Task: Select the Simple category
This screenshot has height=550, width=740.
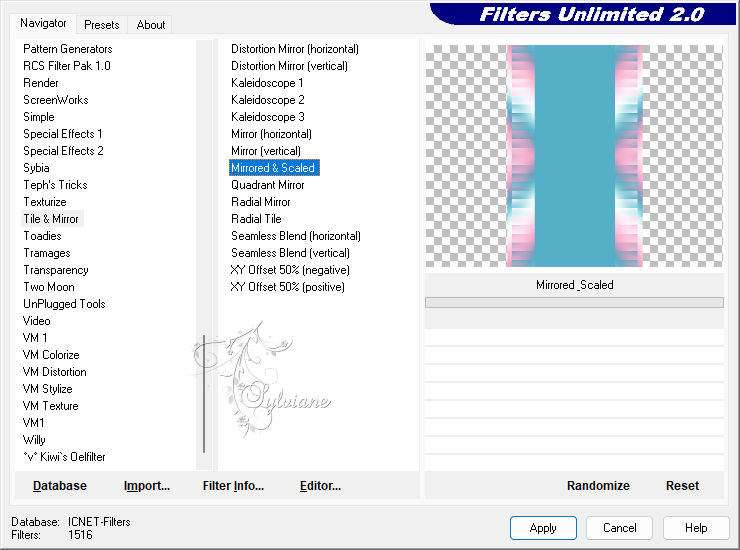Action: [x=39, y=117]
